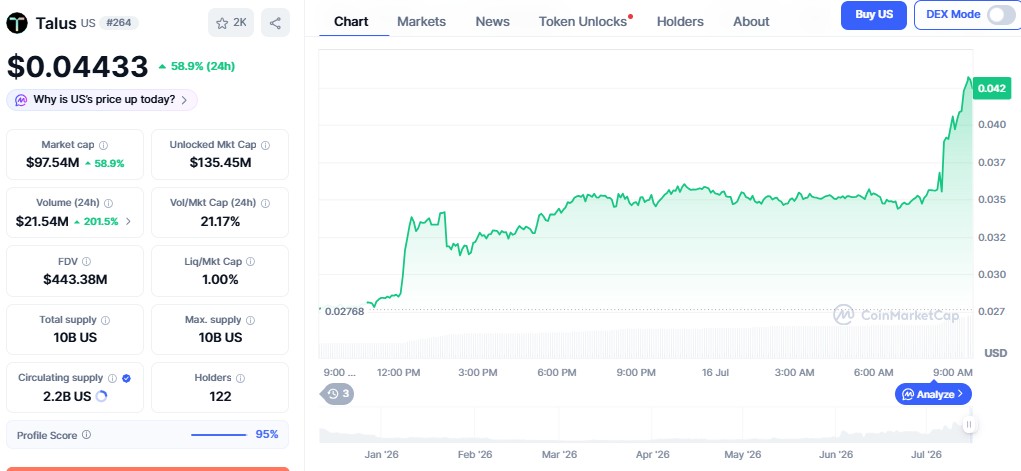Click the info icon beside Holders
Image resolution: width=1021 pixels, height=471 pixels.
pos(240,378)
